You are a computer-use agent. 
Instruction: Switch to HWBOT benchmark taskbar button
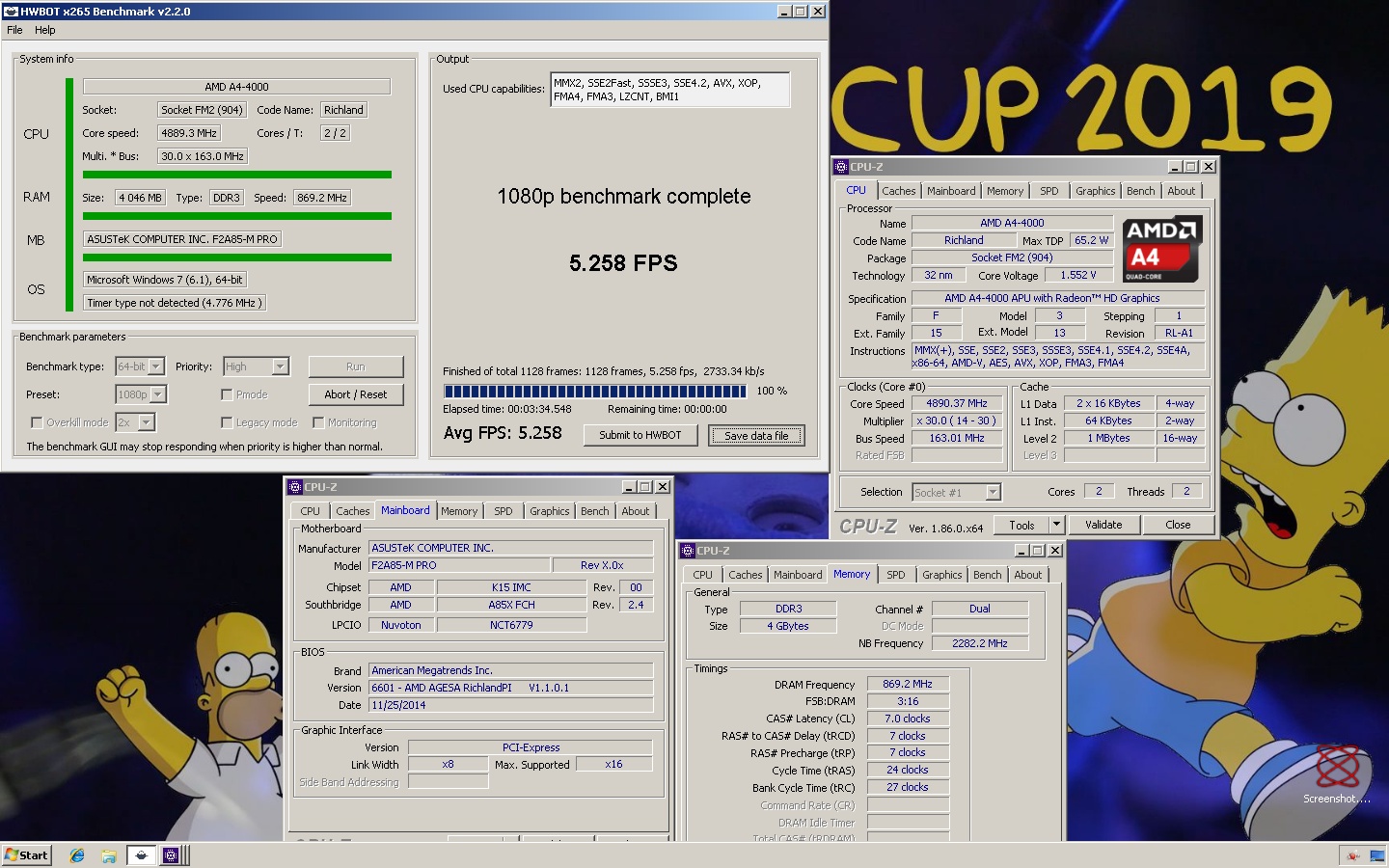click(x=141, y=855)
